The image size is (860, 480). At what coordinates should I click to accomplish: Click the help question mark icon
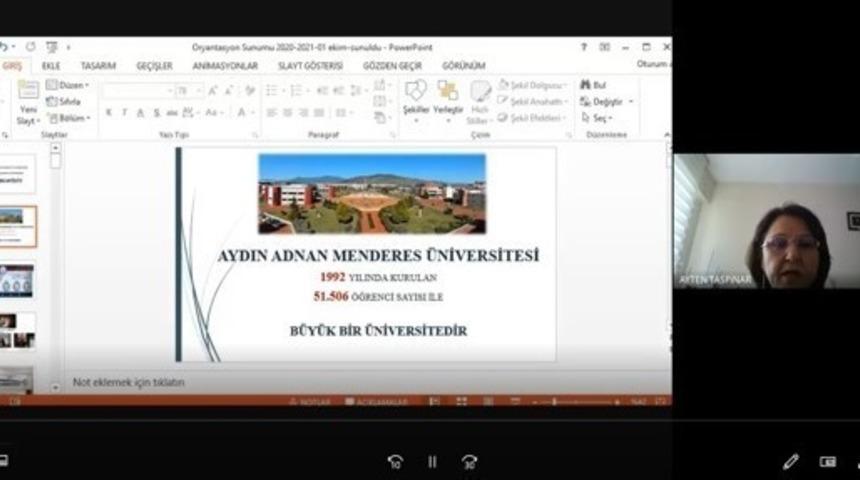[x=584, y=47]
